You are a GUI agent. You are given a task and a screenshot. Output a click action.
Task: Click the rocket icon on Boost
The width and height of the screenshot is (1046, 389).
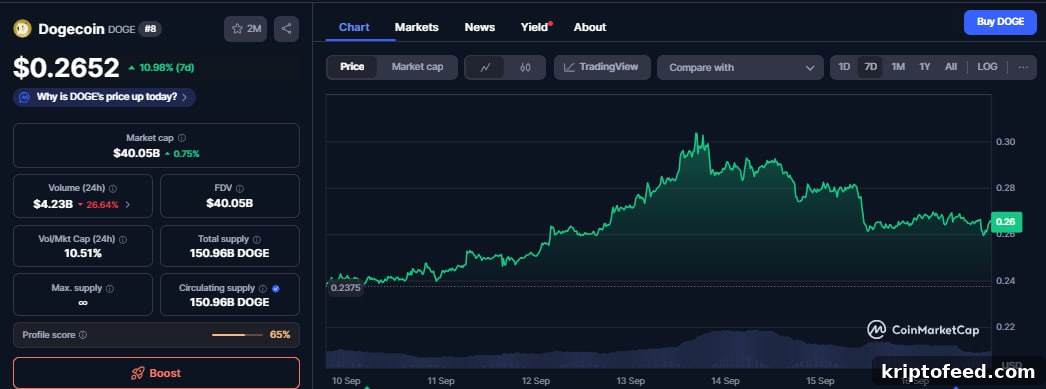(x=137, y=373)
